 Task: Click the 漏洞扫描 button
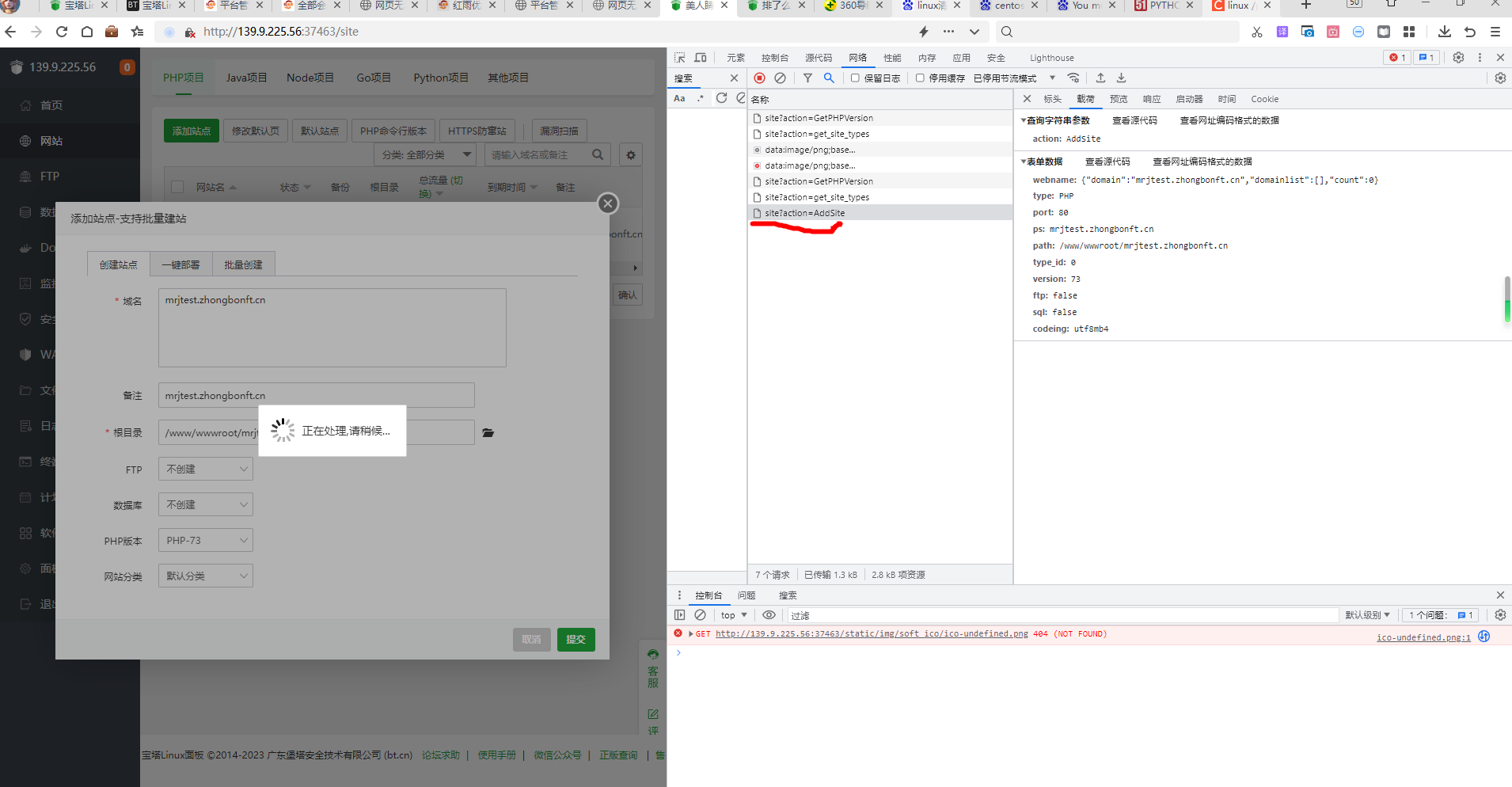pos(559,131)
